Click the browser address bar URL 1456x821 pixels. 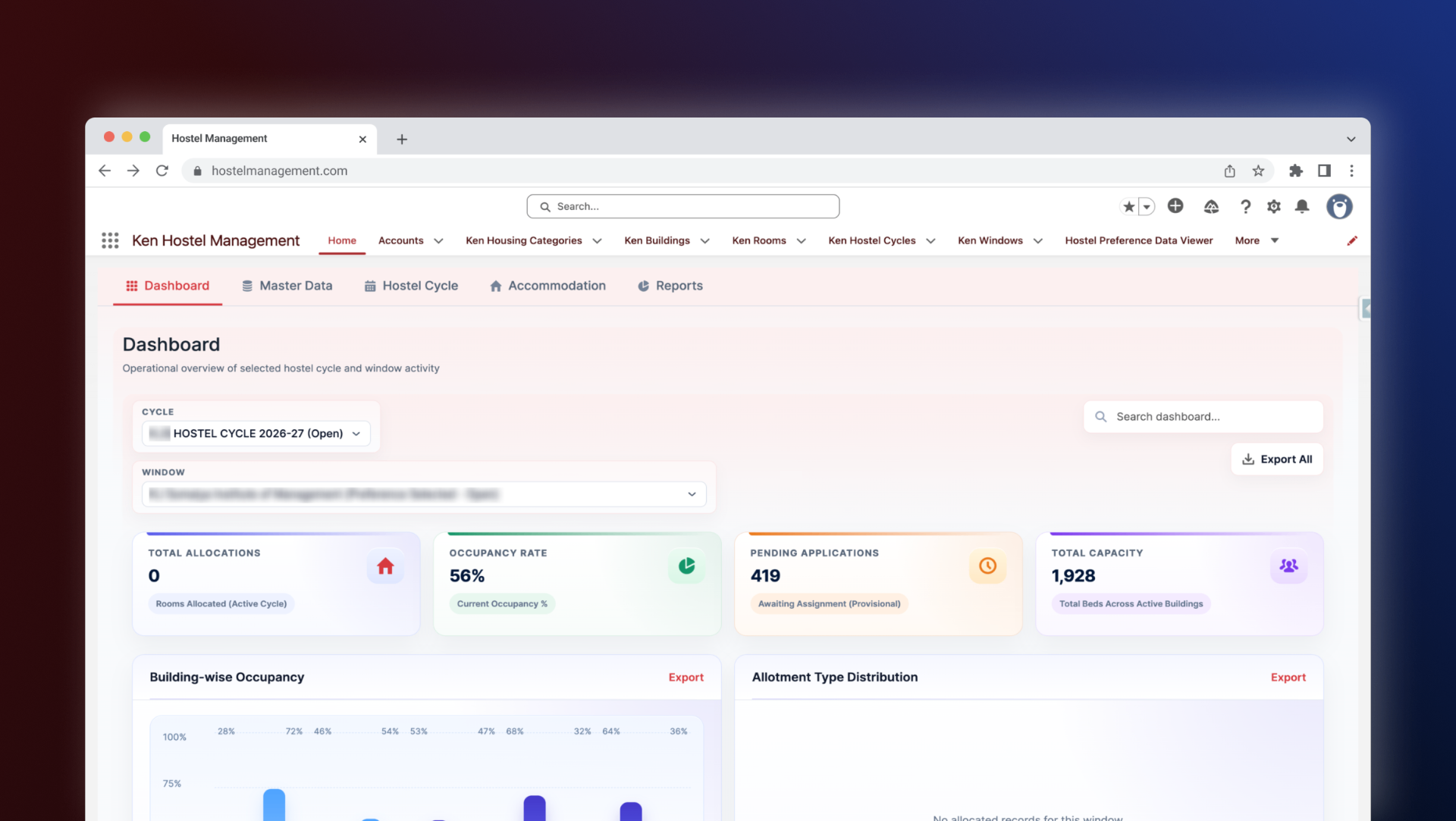pos(279,171)
